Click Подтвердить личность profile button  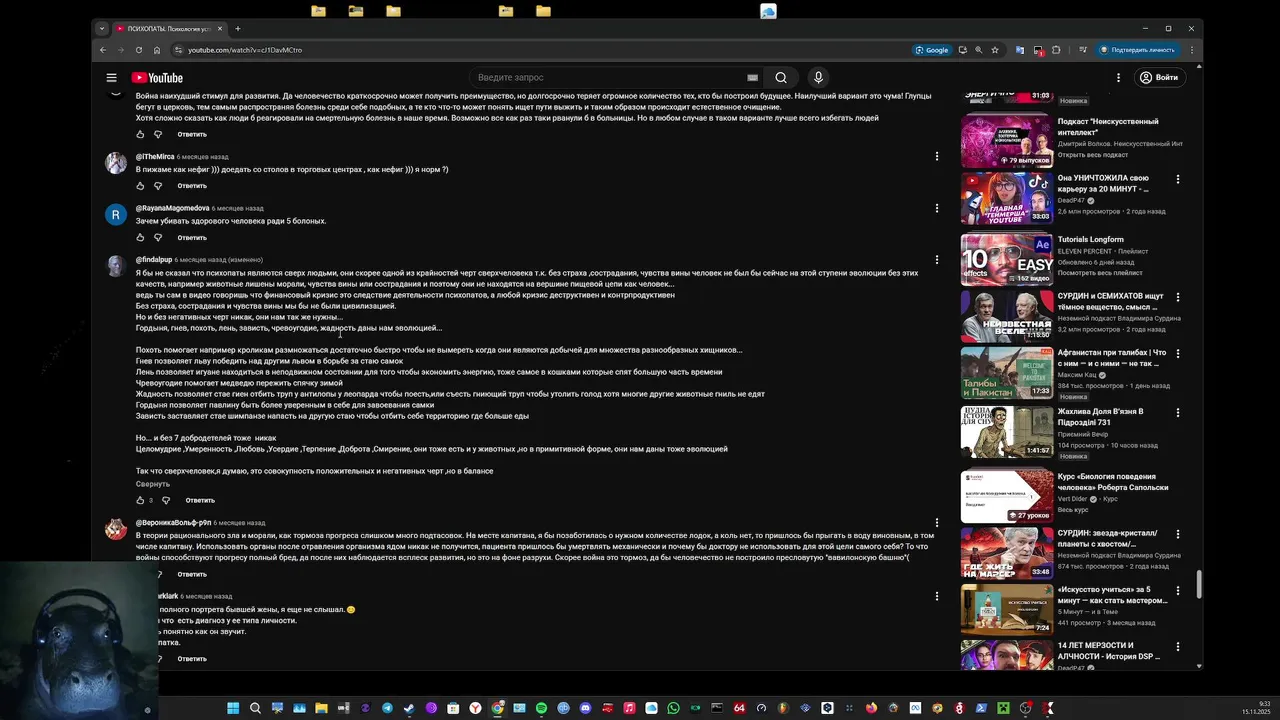coord(1137,50)
